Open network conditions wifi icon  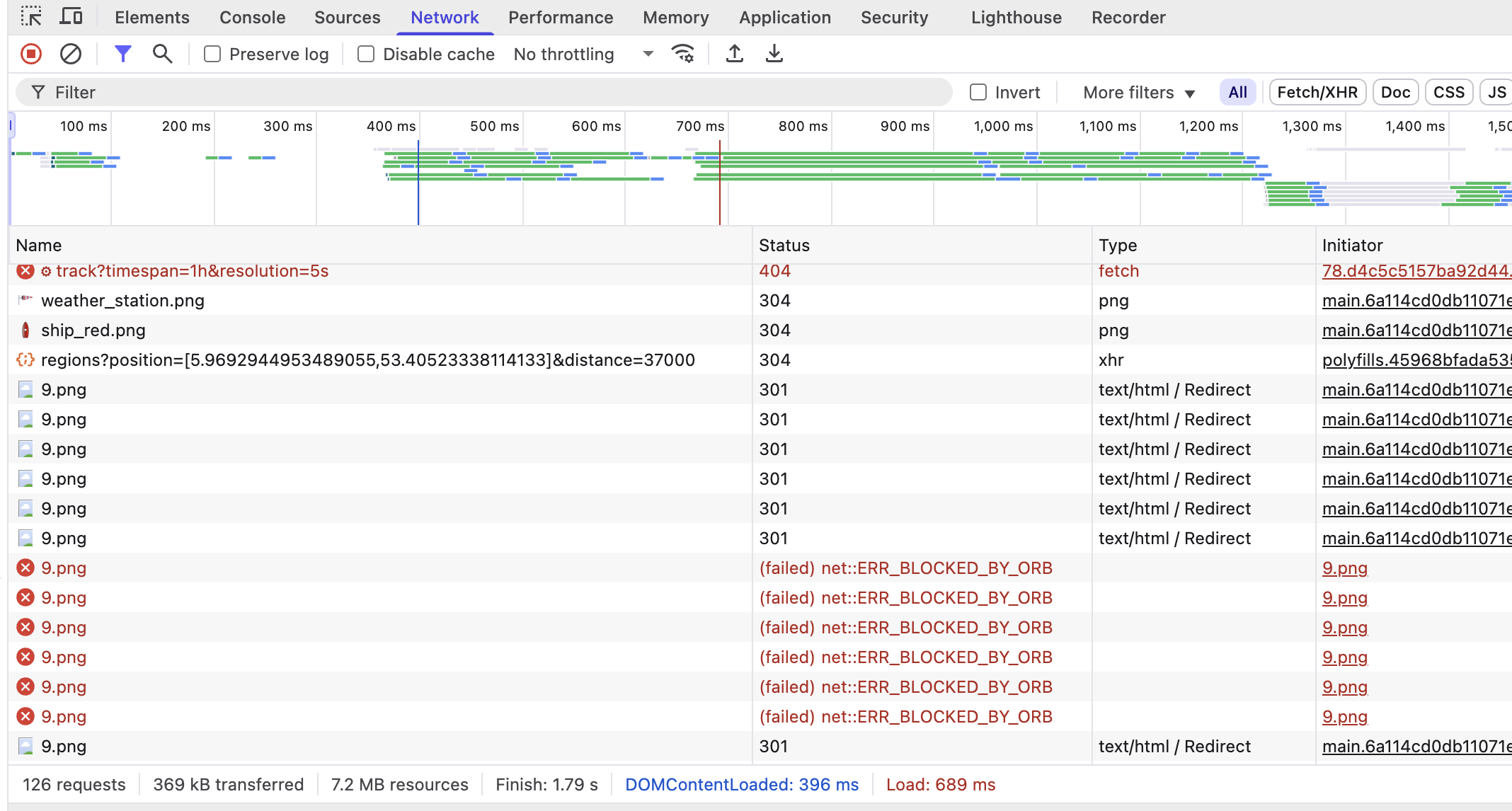point(682,54)
